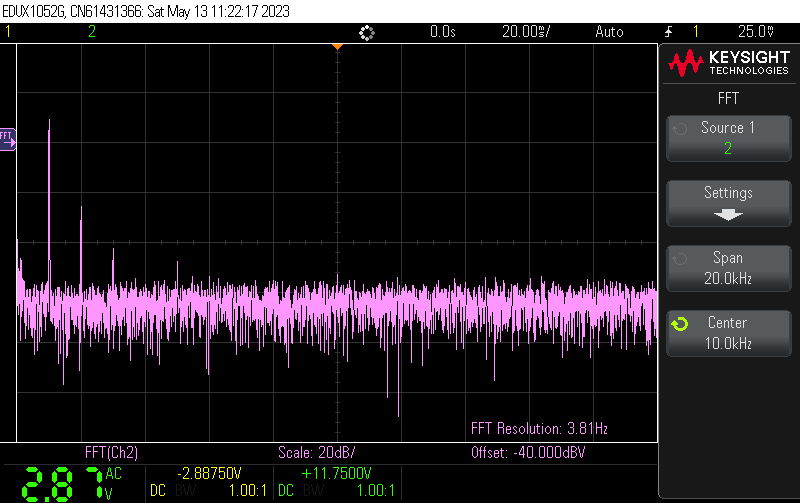Click the 2.87 AC voltmeter readout
Image resolution: width=800 pixels, height=503 pixels.
71,483
